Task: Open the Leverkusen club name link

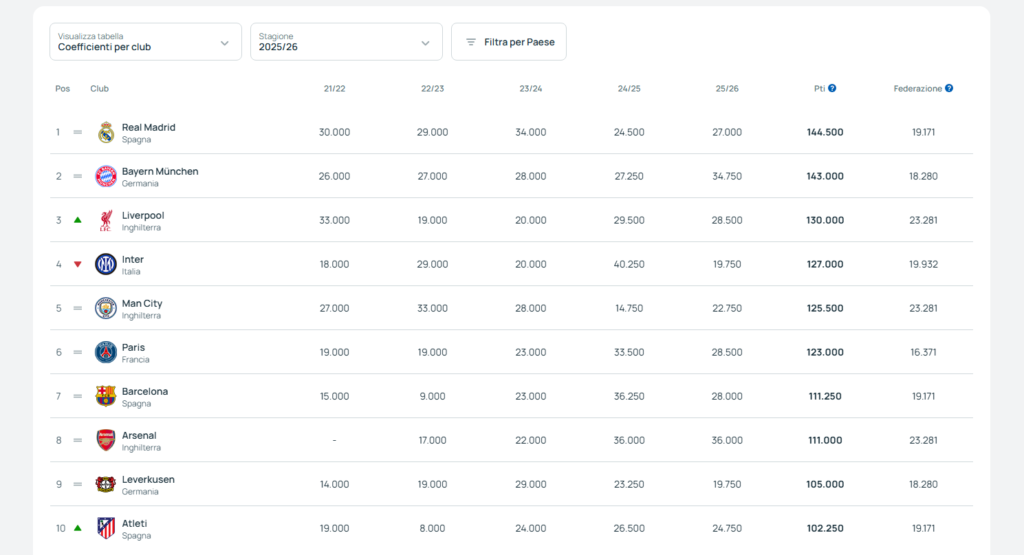Action: pos(148,479)
